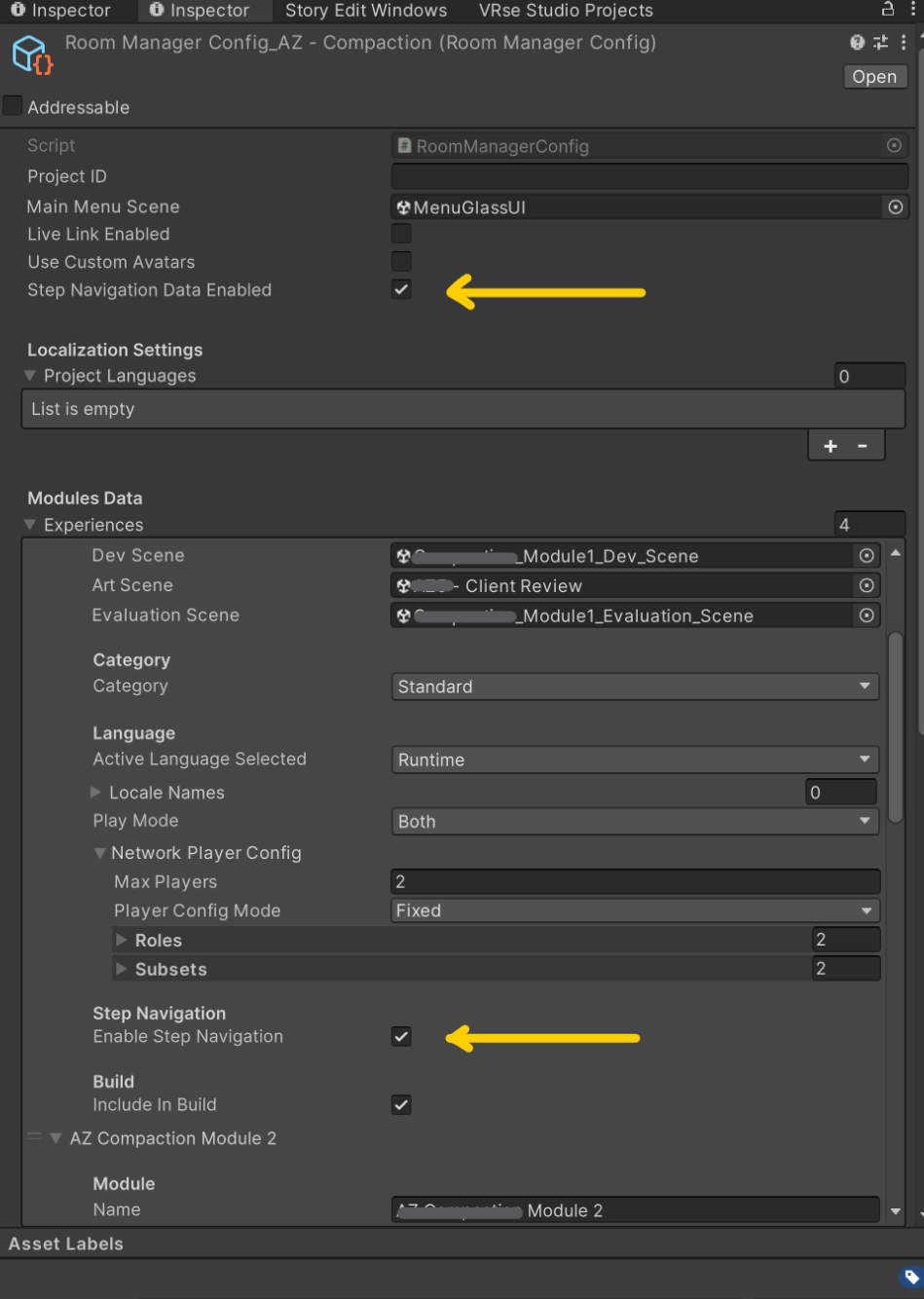This screenshot has height=1299, width=924.
Task: Switch to the second Inspector tab
Action: click(x=203, y=11)
